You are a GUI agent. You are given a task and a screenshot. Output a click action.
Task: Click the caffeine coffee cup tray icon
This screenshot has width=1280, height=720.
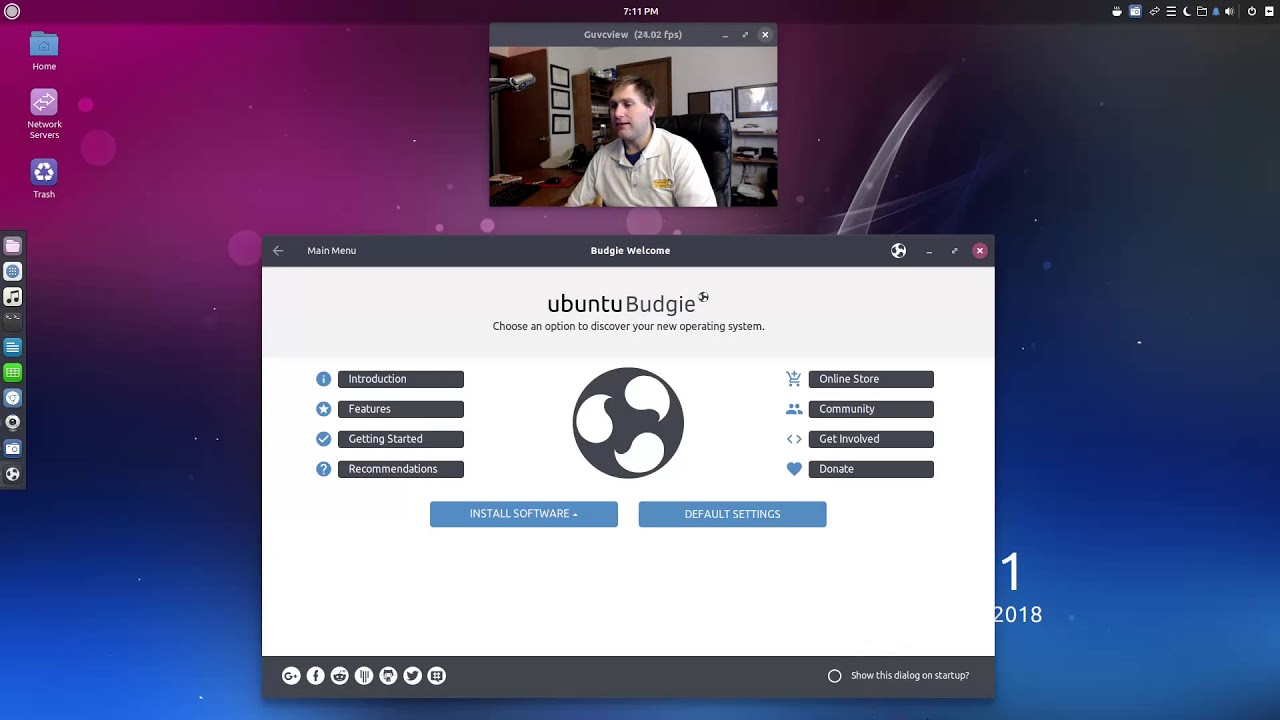click(x=1117, y=12)
